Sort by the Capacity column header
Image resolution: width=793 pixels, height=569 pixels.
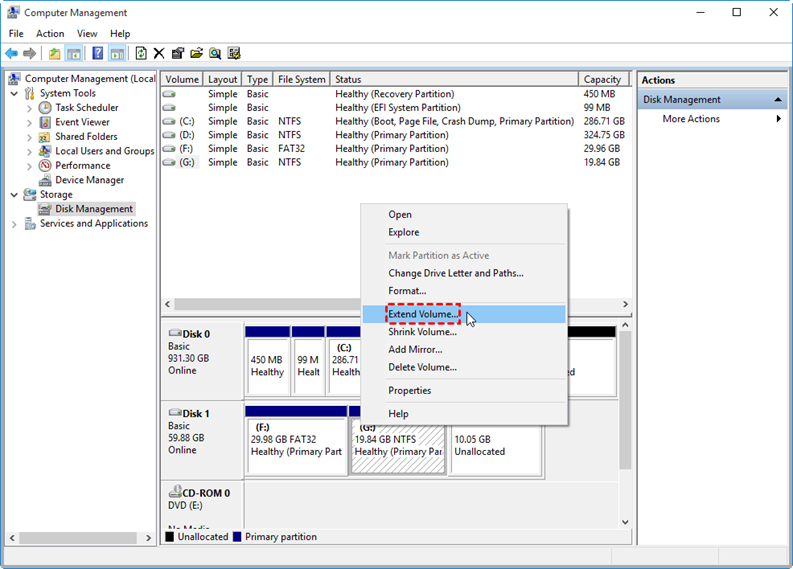click(602, 79)
